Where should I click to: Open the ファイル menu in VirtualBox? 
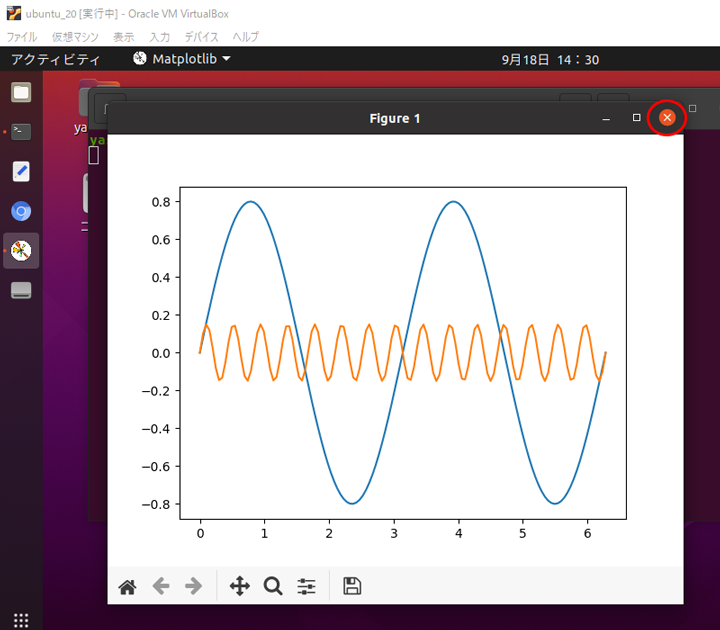click(x=22, y=37)
